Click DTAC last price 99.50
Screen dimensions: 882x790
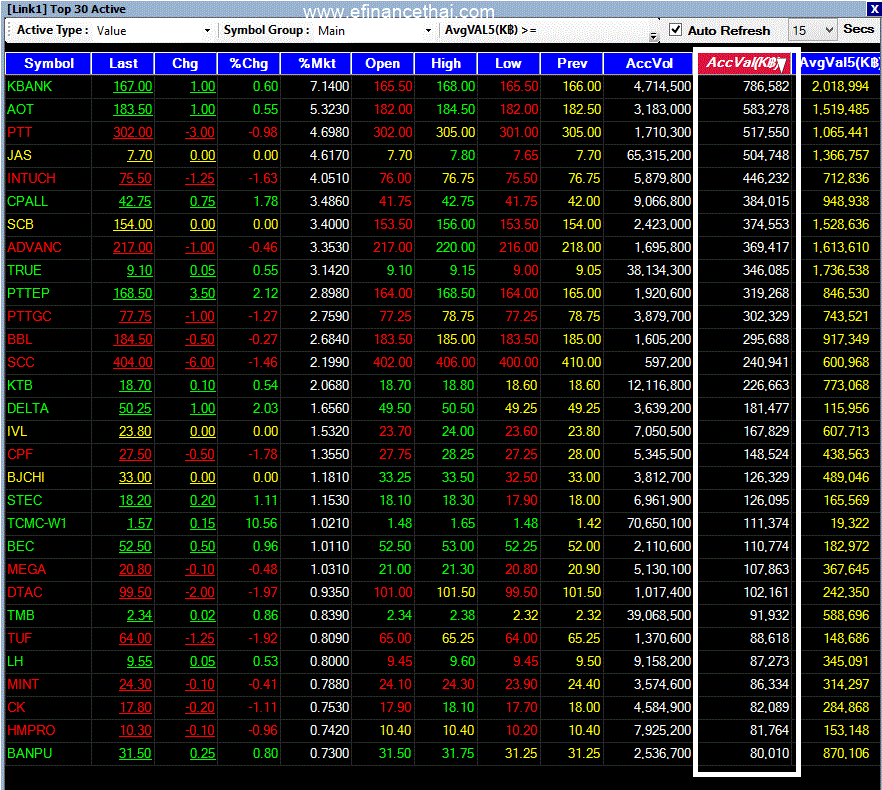point(136,593)
